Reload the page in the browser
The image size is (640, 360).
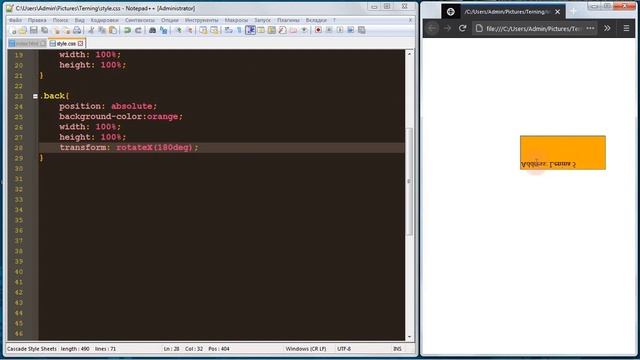(462, 28)
